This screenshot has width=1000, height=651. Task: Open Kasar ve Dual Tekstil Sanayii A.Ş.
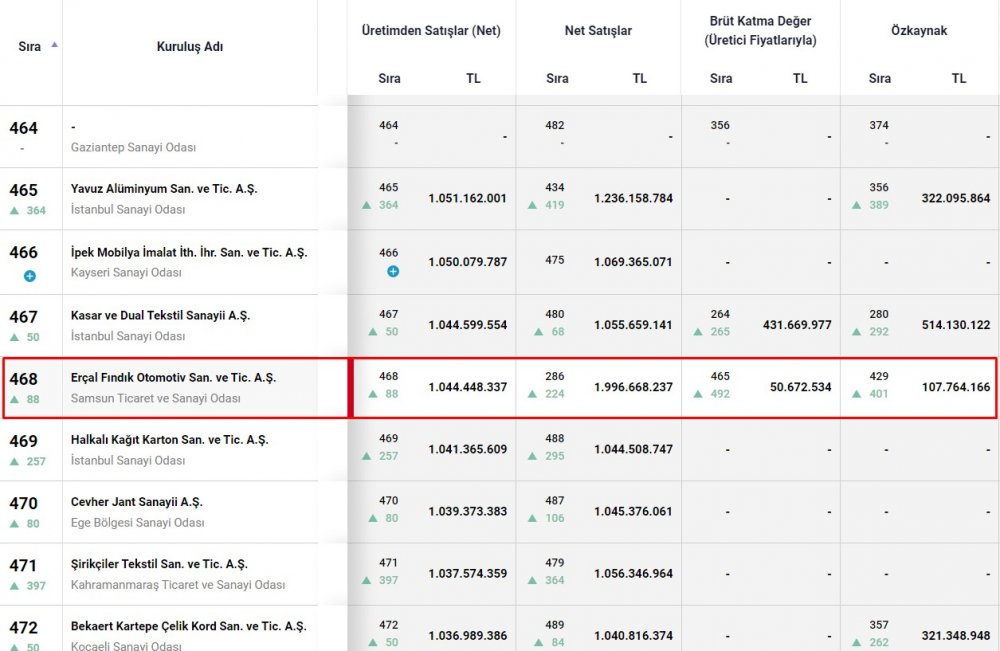[160, 316]
